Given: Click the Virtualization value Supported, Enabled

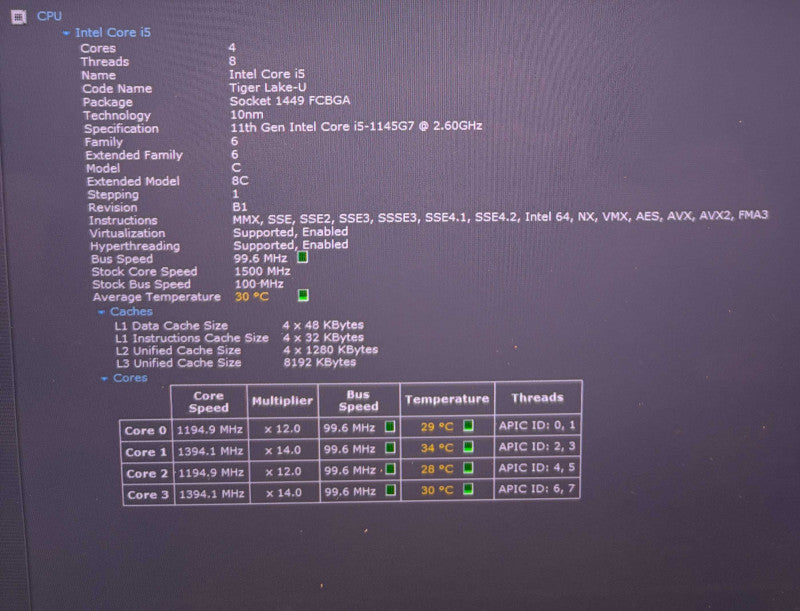Looking at the screenshot, I should point(291,232).
